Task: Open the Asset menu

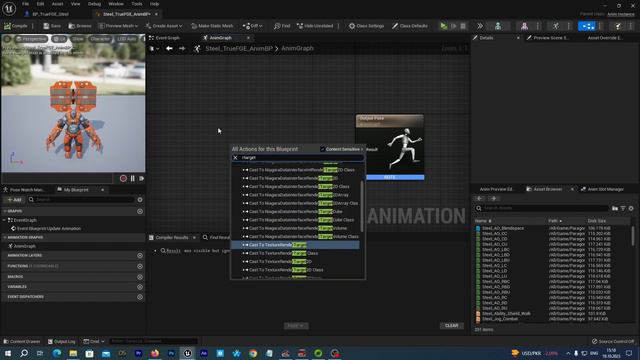Action: [57, 4]
